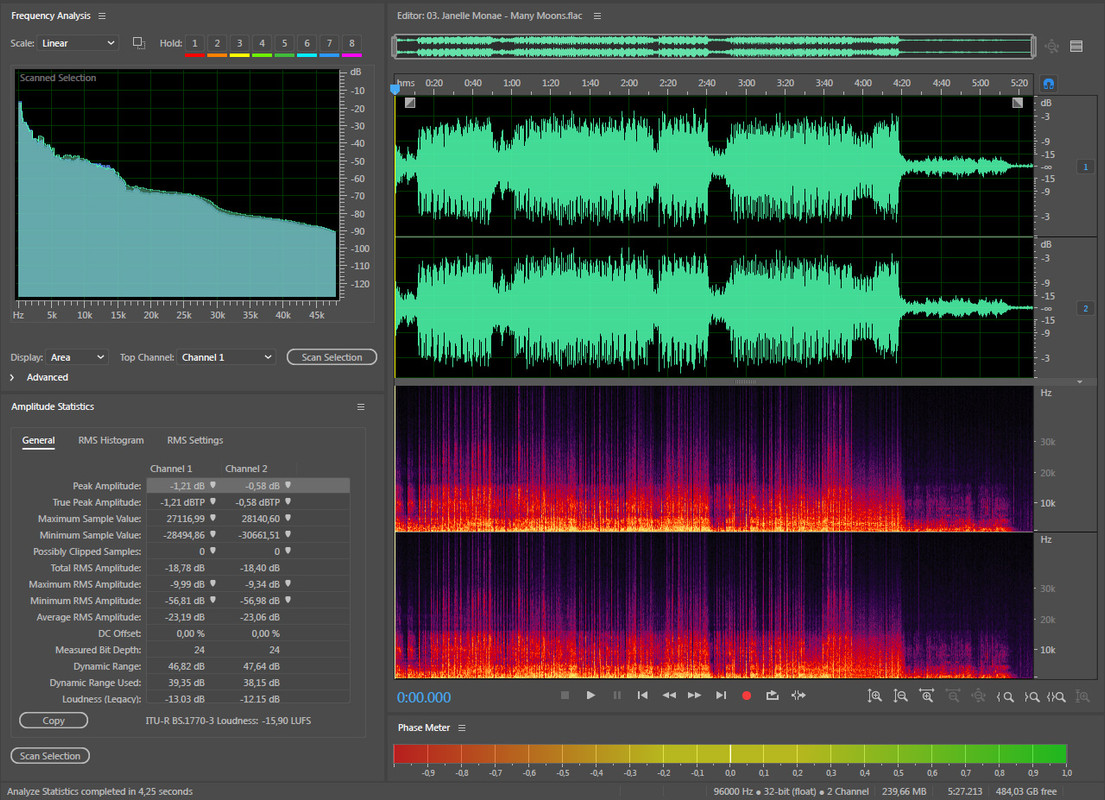This screenshot has height=800, width=1105.
Task: Toggle Hold button 7
Action: [329, 43]
